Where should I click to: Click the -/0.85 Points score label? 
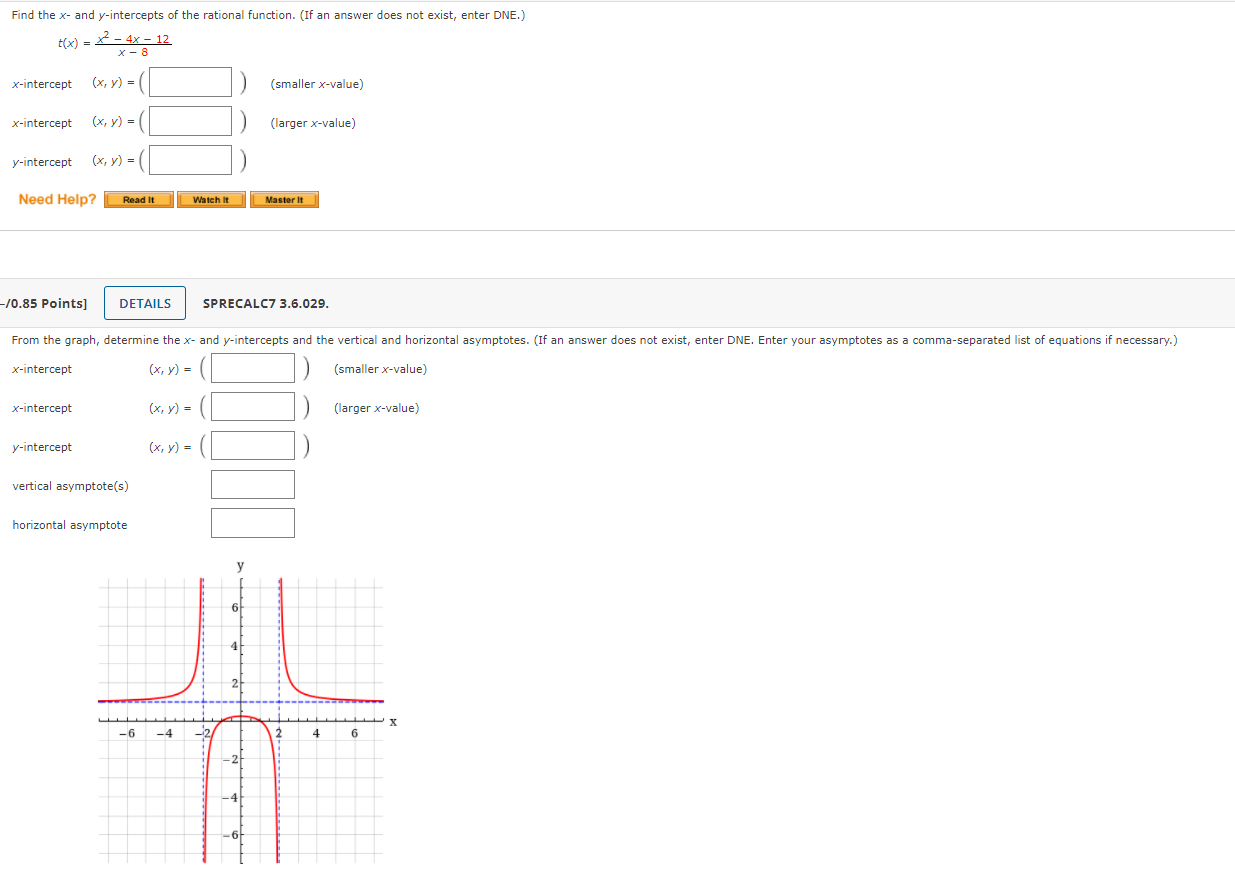[x=44, y=303]
